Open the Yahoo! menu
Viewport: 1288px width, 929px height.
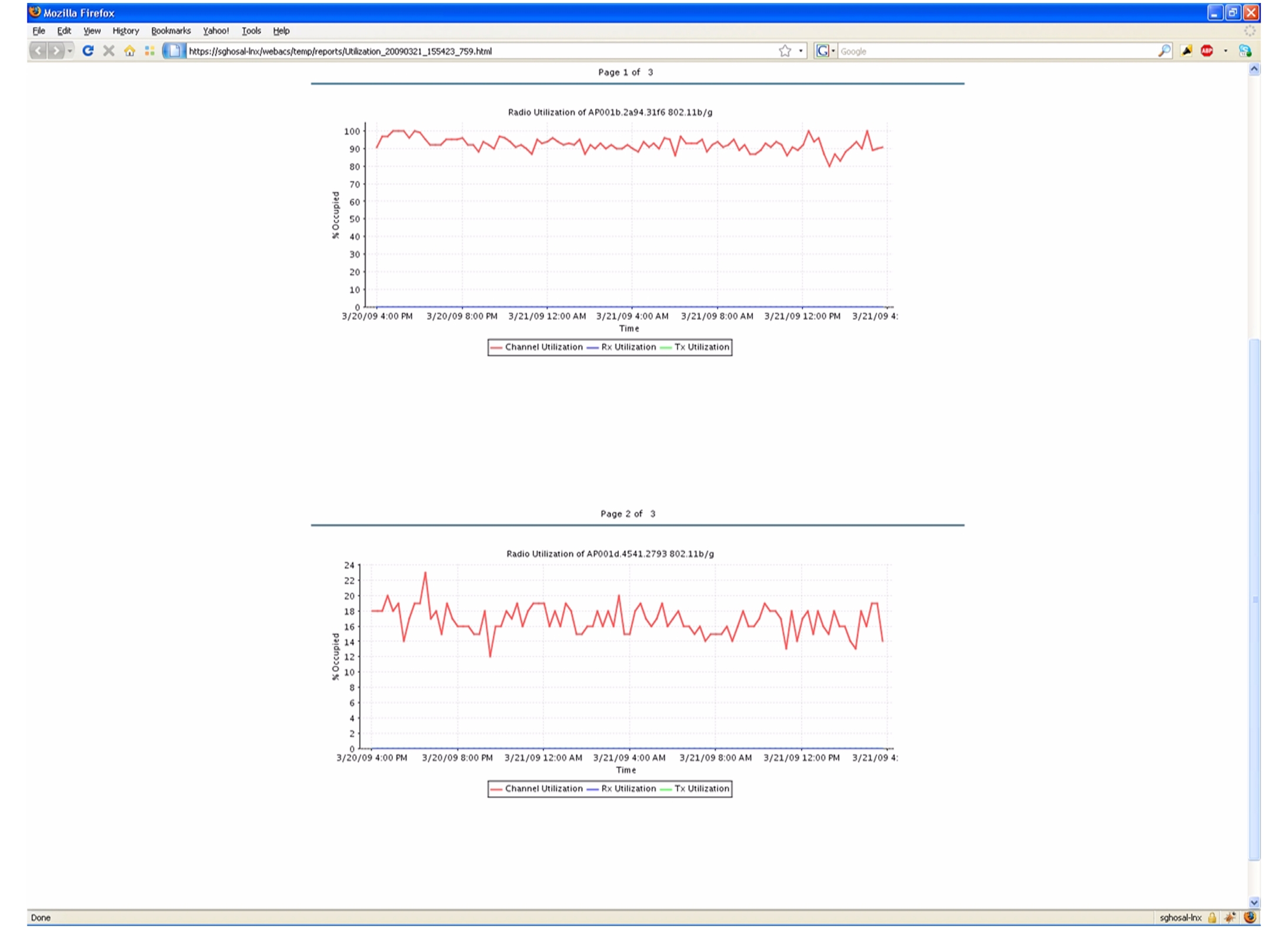click(216, 31)
